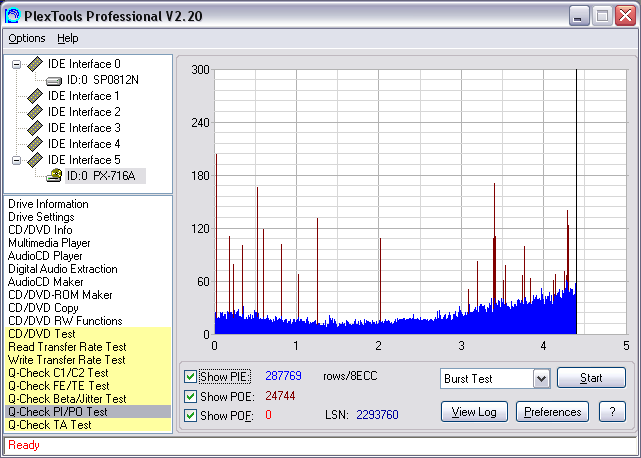641x458 pixels.
Task: Click the IDE Interface 4 chip icon
Action: click(x=35, y=144)
